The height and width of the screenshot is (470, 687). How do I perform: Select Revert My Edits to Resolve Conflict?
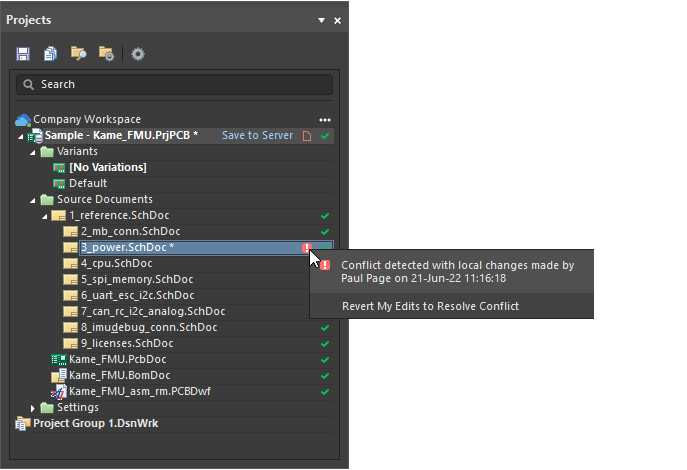[x=430, y=306]
